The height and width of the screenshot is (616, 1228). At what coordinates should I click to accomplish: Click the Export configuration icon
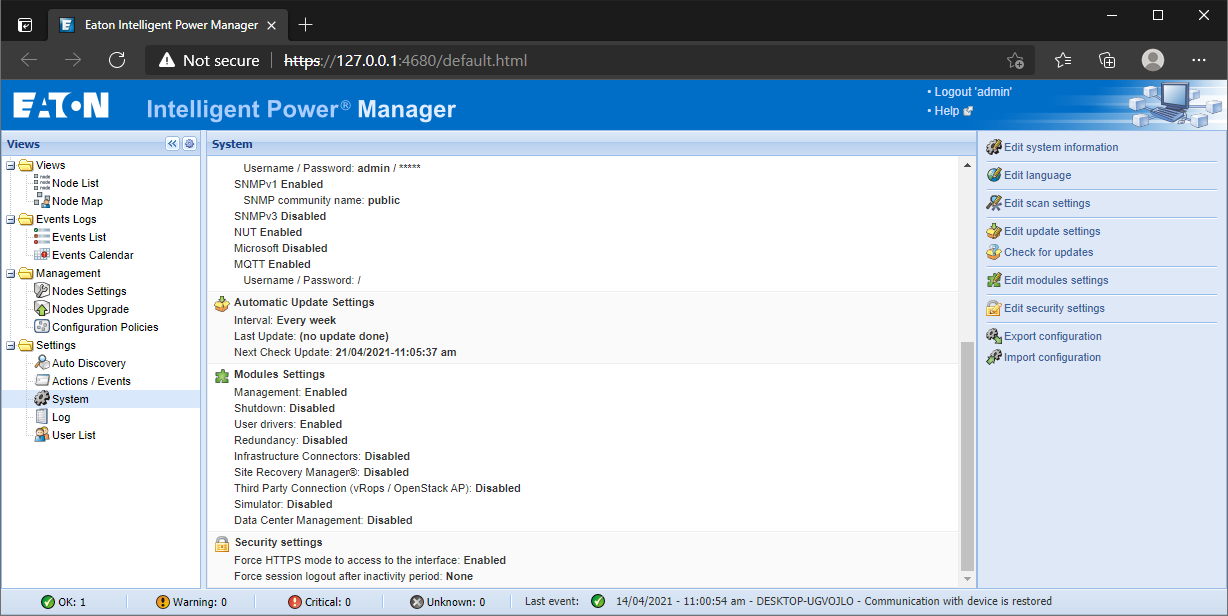click(994, 336)
